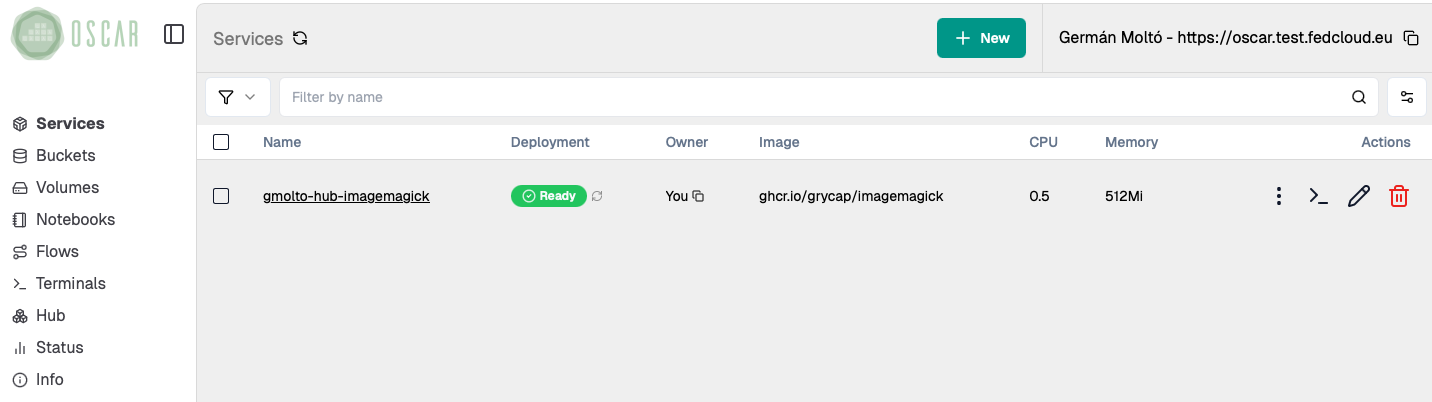Click the 0.5 CPU value
The width and height of the screenshot is (1432, 402).
1039,196
